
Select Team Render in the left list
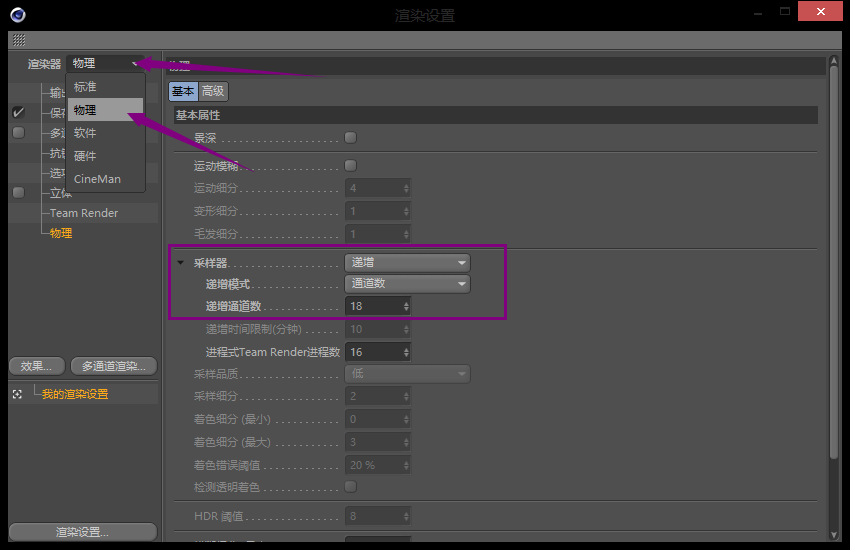point(84,213)
